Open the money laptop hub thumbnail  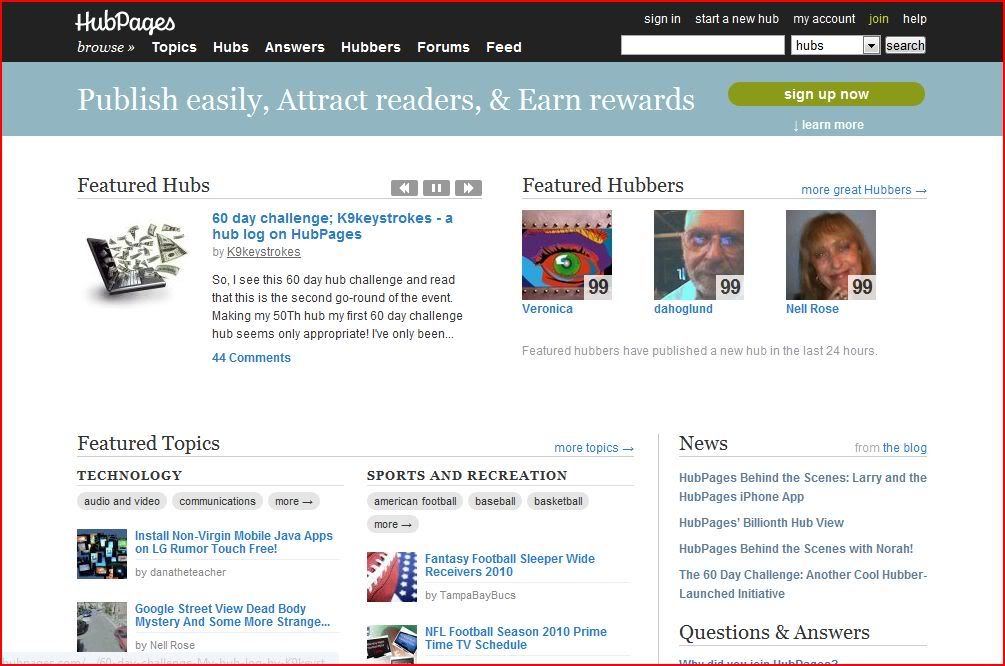tap(136, 262)
